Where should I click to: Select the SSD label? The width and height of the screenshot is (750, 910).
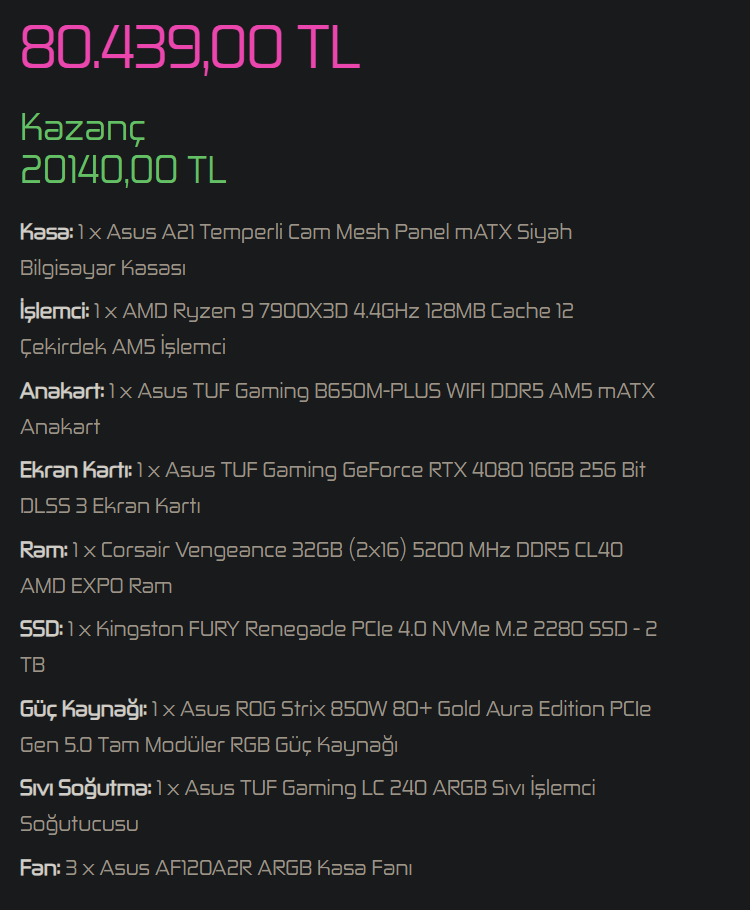pos(41,629)
